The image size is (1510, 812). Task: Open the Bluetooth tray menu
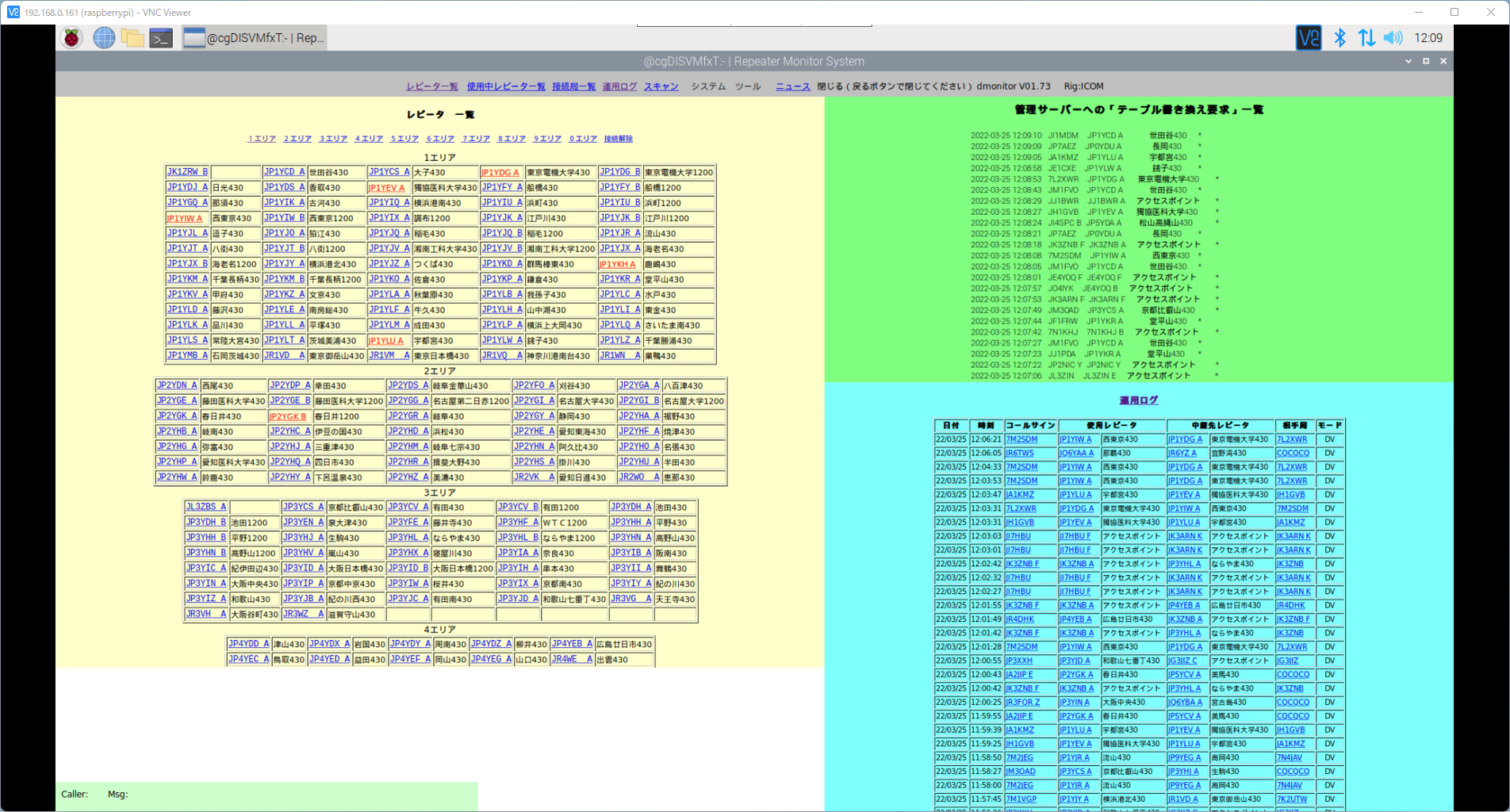tap(1339, 37)
